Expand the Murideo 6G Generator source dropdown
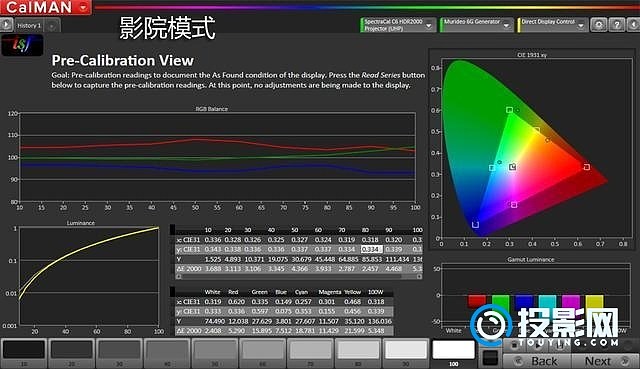Screen dimensions: 640x369 [x=507, y=26]
